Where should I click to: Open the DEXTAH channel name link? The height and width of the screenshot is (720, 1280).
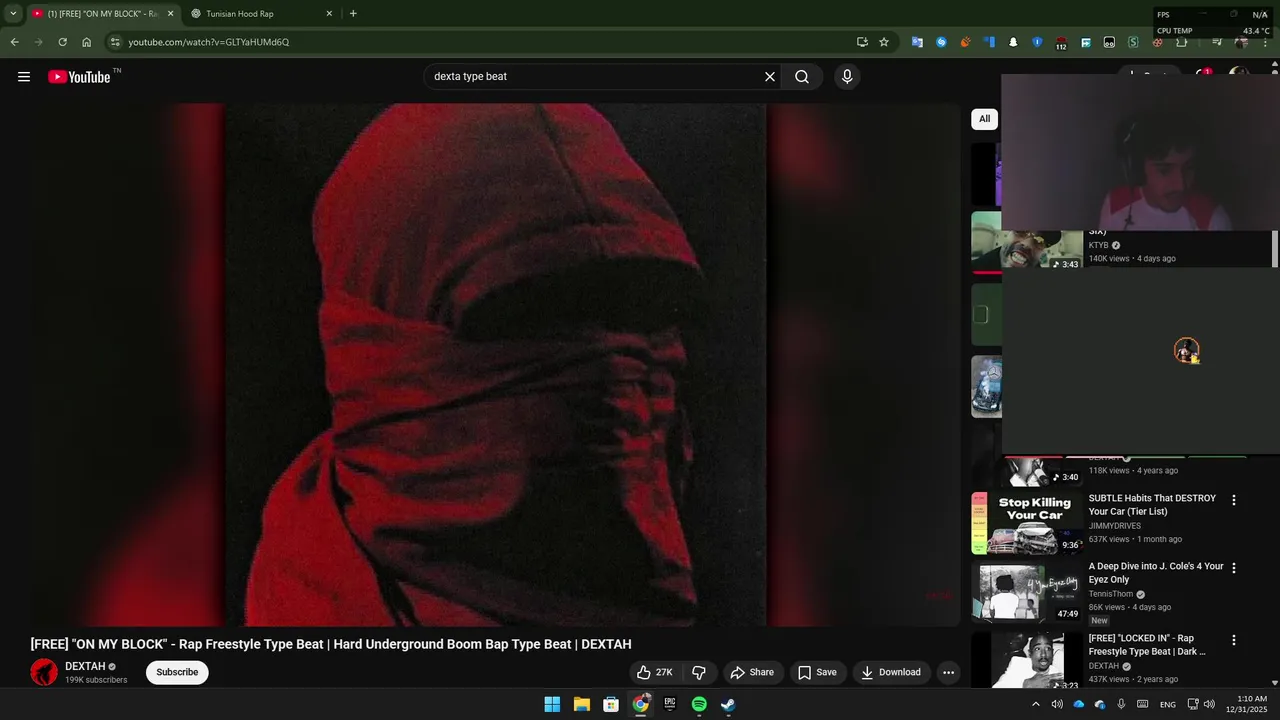point(85,666)
